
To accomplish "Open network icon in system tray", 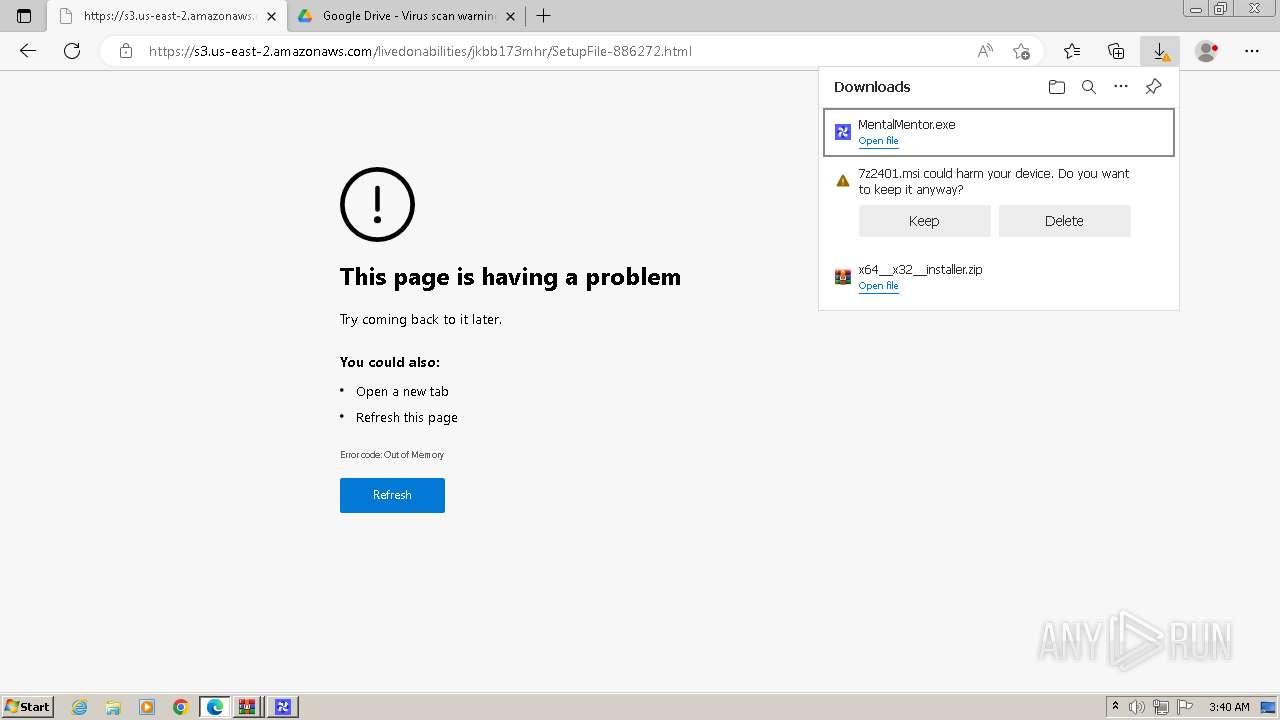I will [1161, 707].
